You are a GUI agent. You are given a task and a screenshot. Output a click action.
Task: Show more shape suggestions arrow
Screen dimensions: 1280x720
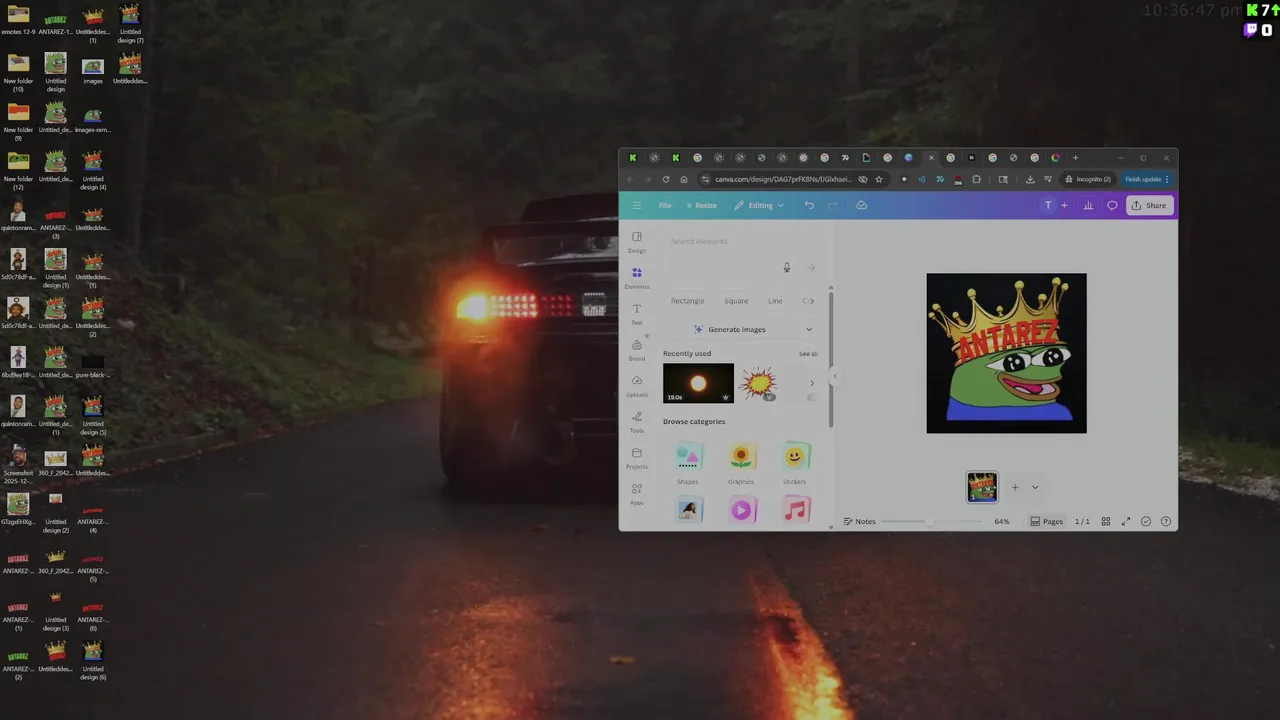point(811,301)
